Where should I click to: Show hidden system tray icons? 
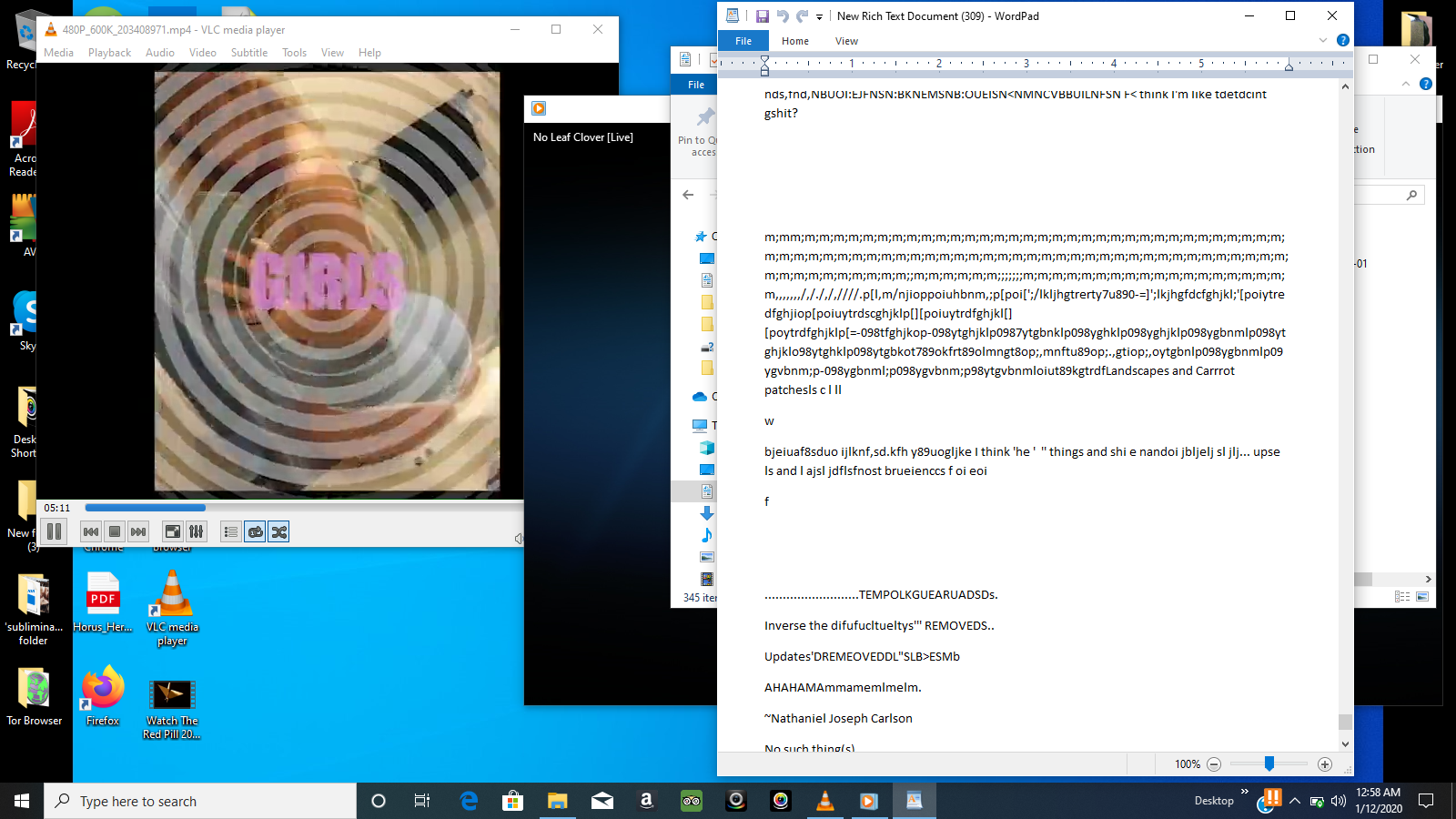coord(1295,801)
